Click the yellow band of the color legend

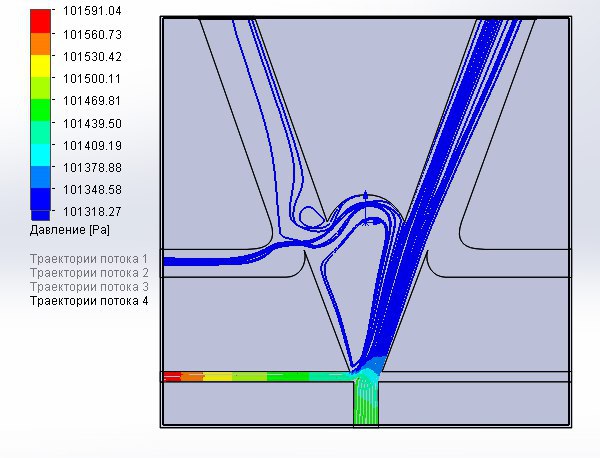pos(40,66)
